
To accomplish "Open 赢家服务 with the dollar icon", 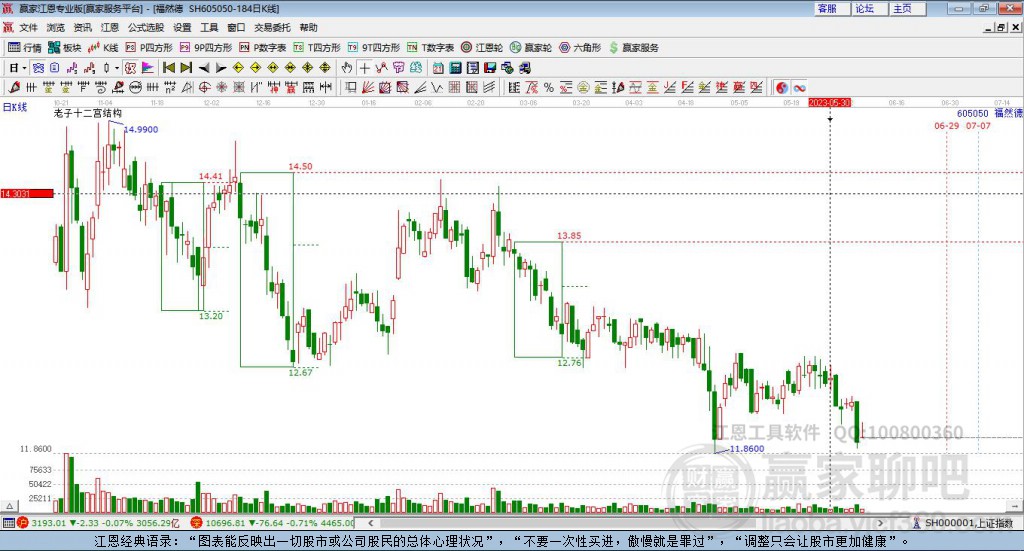I will coord(633,48).
